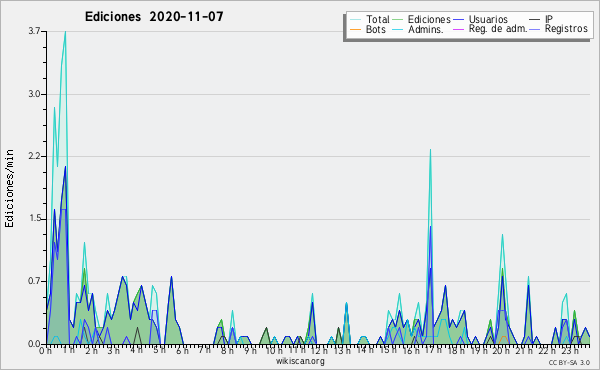
Task: Click the 2.2 y-axis value
Action: pos(34,156)
